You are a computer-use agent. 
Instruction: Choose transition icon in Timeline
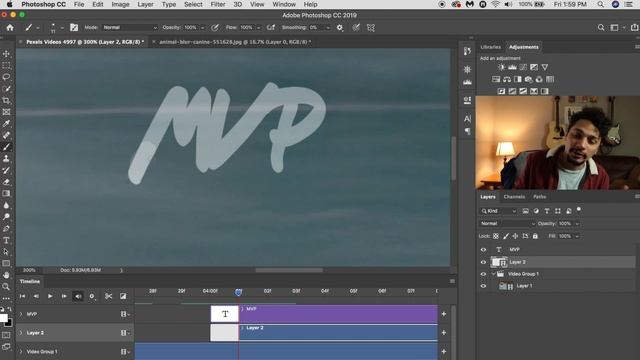123,296
